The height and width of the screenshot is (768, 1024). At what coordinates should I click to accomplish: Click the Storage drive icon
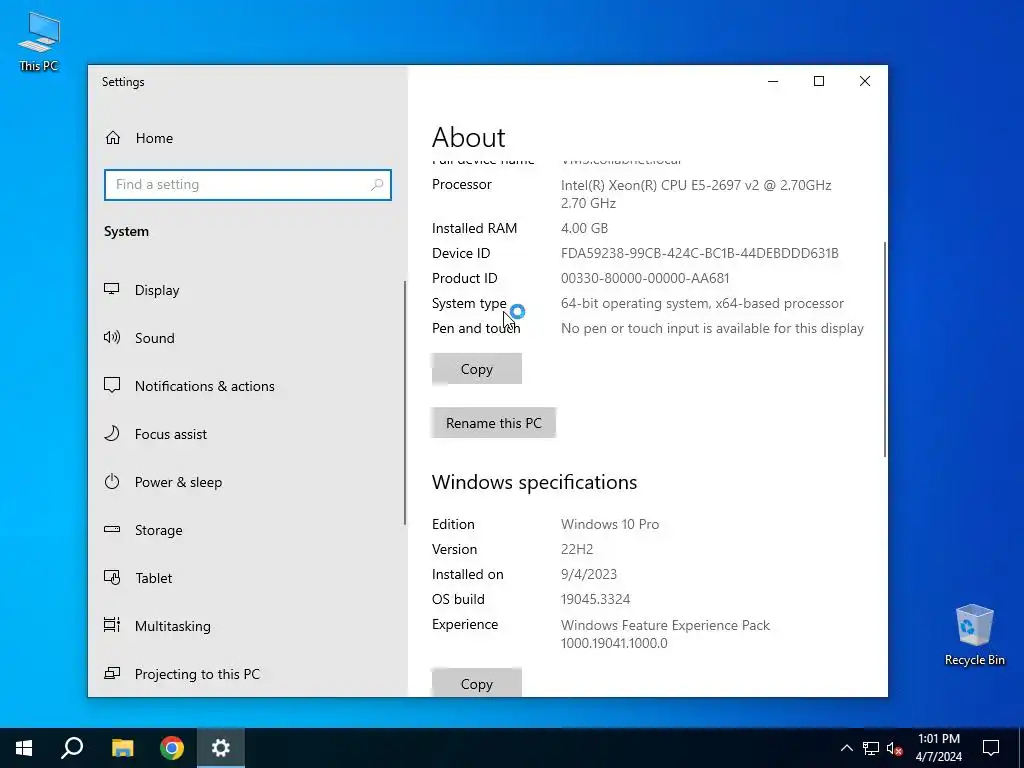[112, 530]
